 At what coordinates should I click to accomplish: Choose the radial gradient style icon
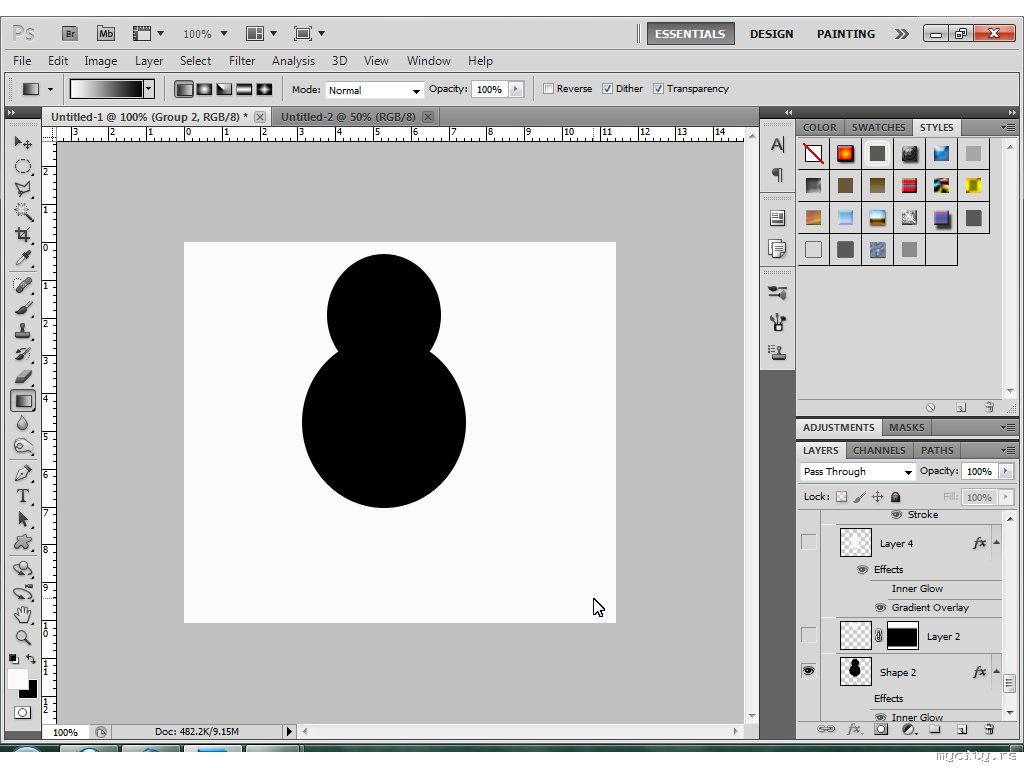pos(204,89)
